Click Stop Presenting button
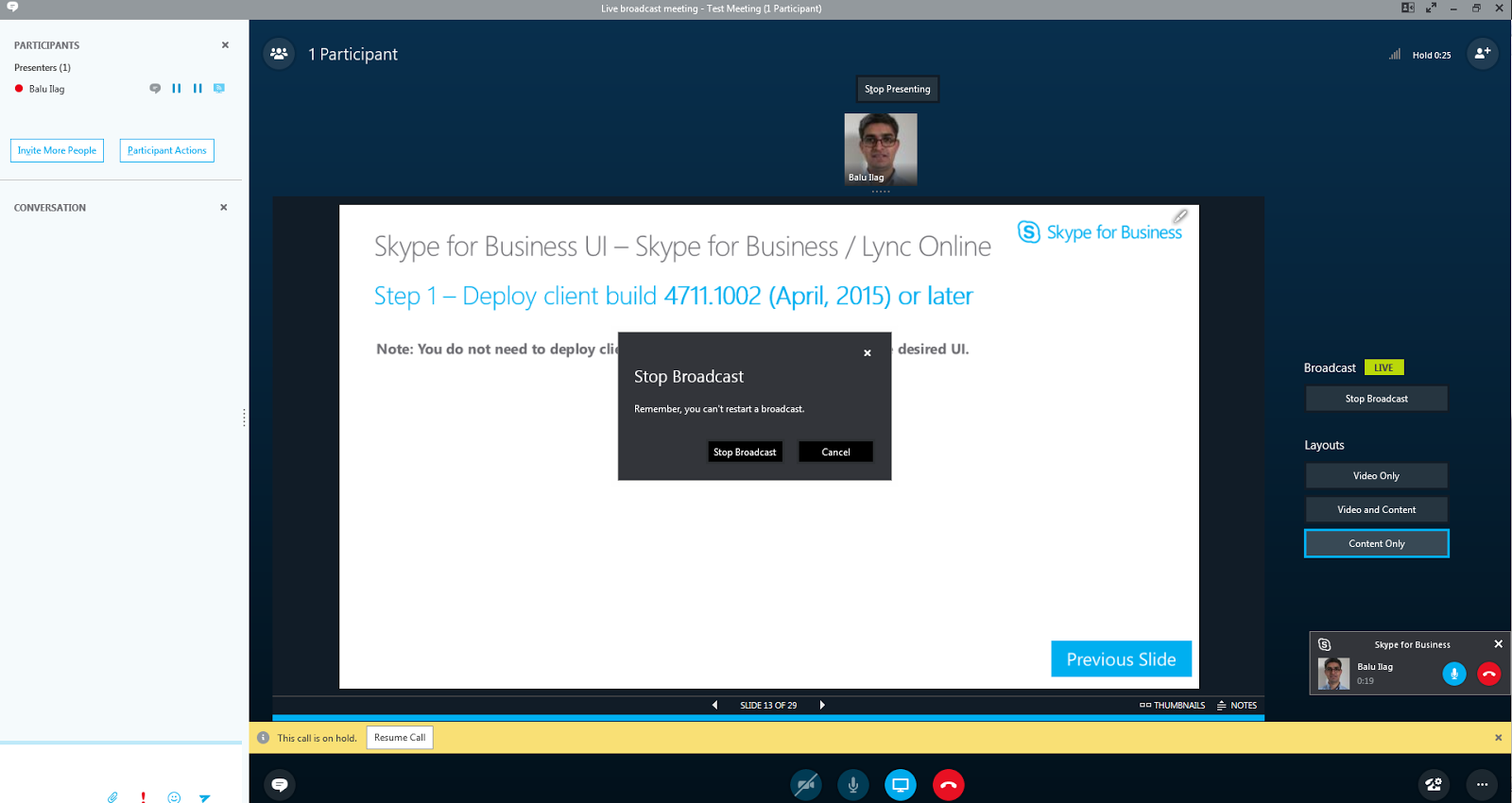This screenshot has width=1512, height=803. [x=898, y=89]
